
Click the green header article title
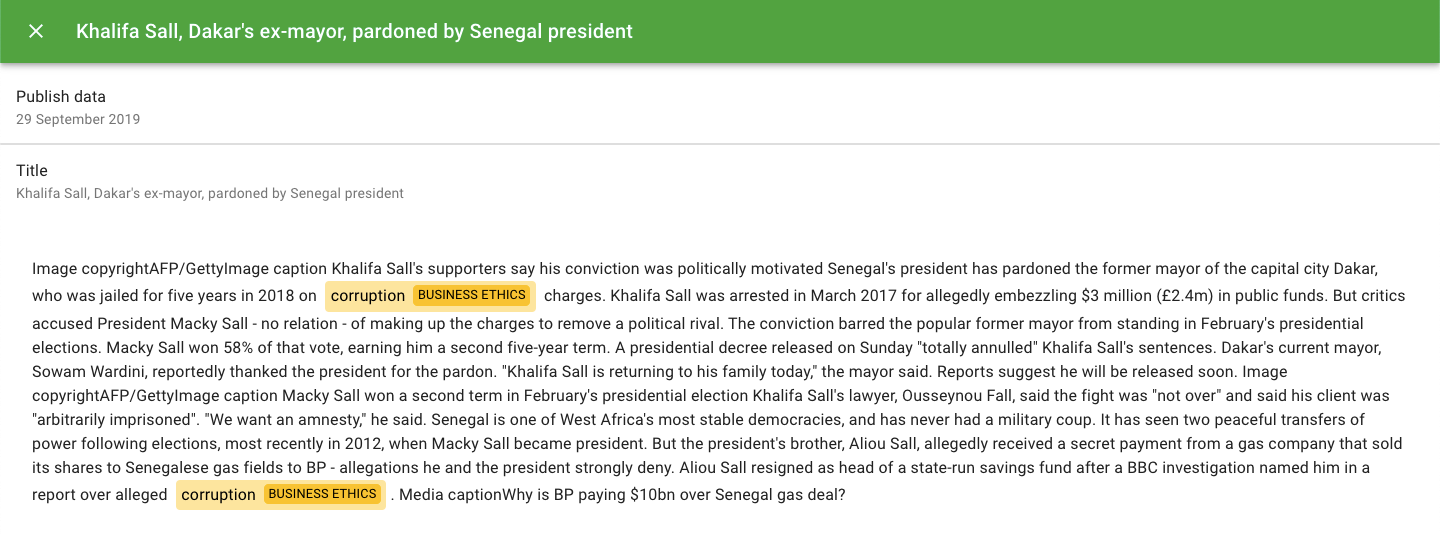tap(354, 31)
